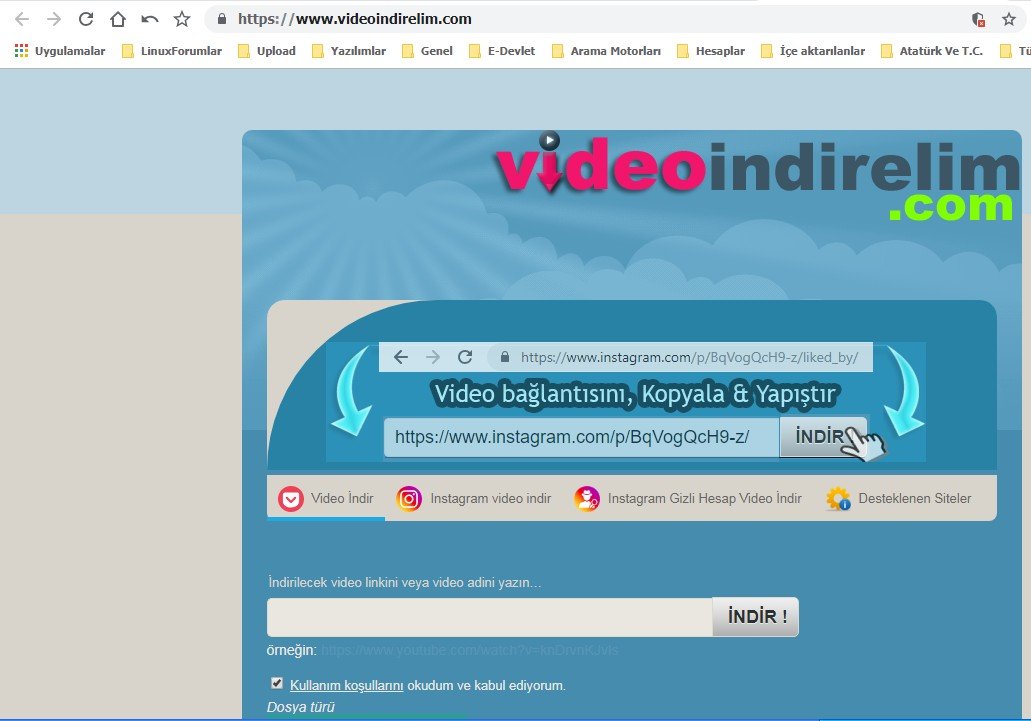Image resolution: width=1031 pixels, height=721 pixels.
Task: Open the LinuxForumlar bookmark folder
Action: pyautogui.click(x=172, y=51)
